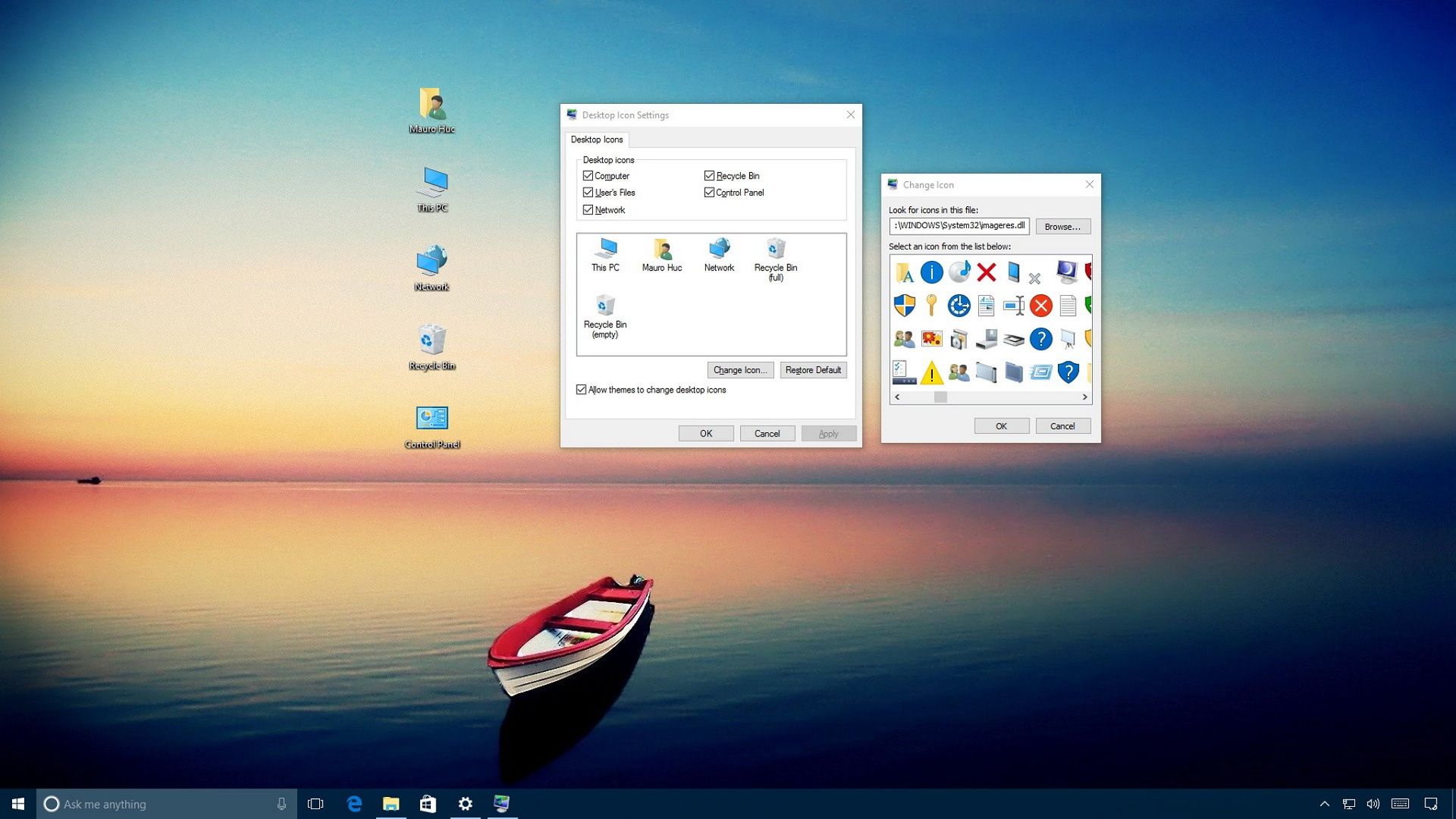Click the Browse button in Change Icon dialog
1456x819 pixels.
(1062, 226)
